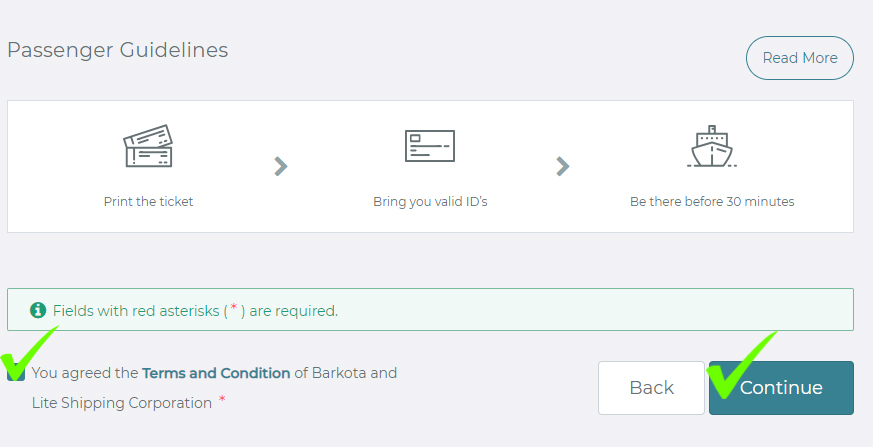Open the Terms and Condition link

coord(216,373)
